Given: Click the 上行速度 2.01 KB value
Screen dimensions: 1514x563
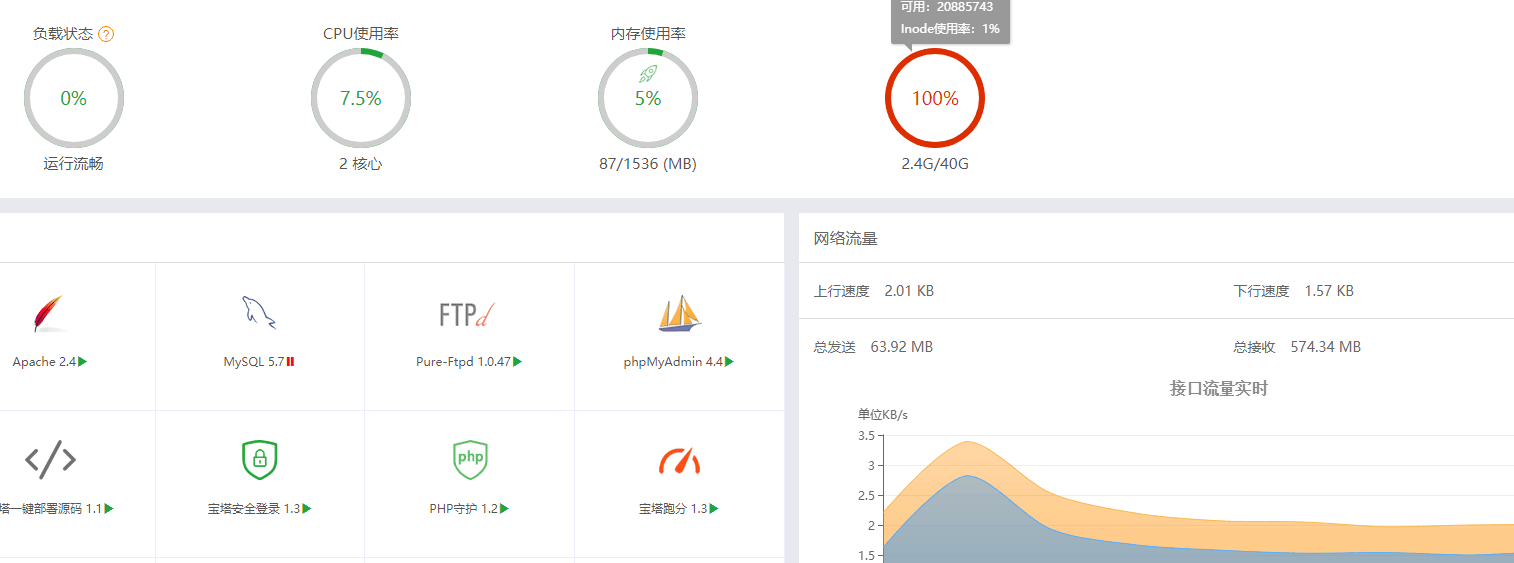Looking at the screenshot, I should 909,291.
